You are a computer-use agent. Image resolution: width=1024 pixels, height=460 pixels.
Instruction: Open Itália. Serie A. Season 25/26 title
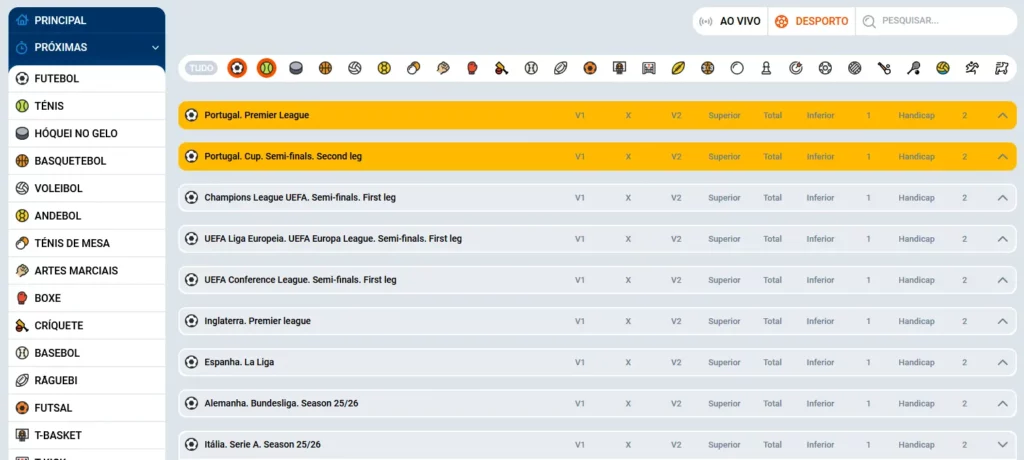[x=263, y=444]
